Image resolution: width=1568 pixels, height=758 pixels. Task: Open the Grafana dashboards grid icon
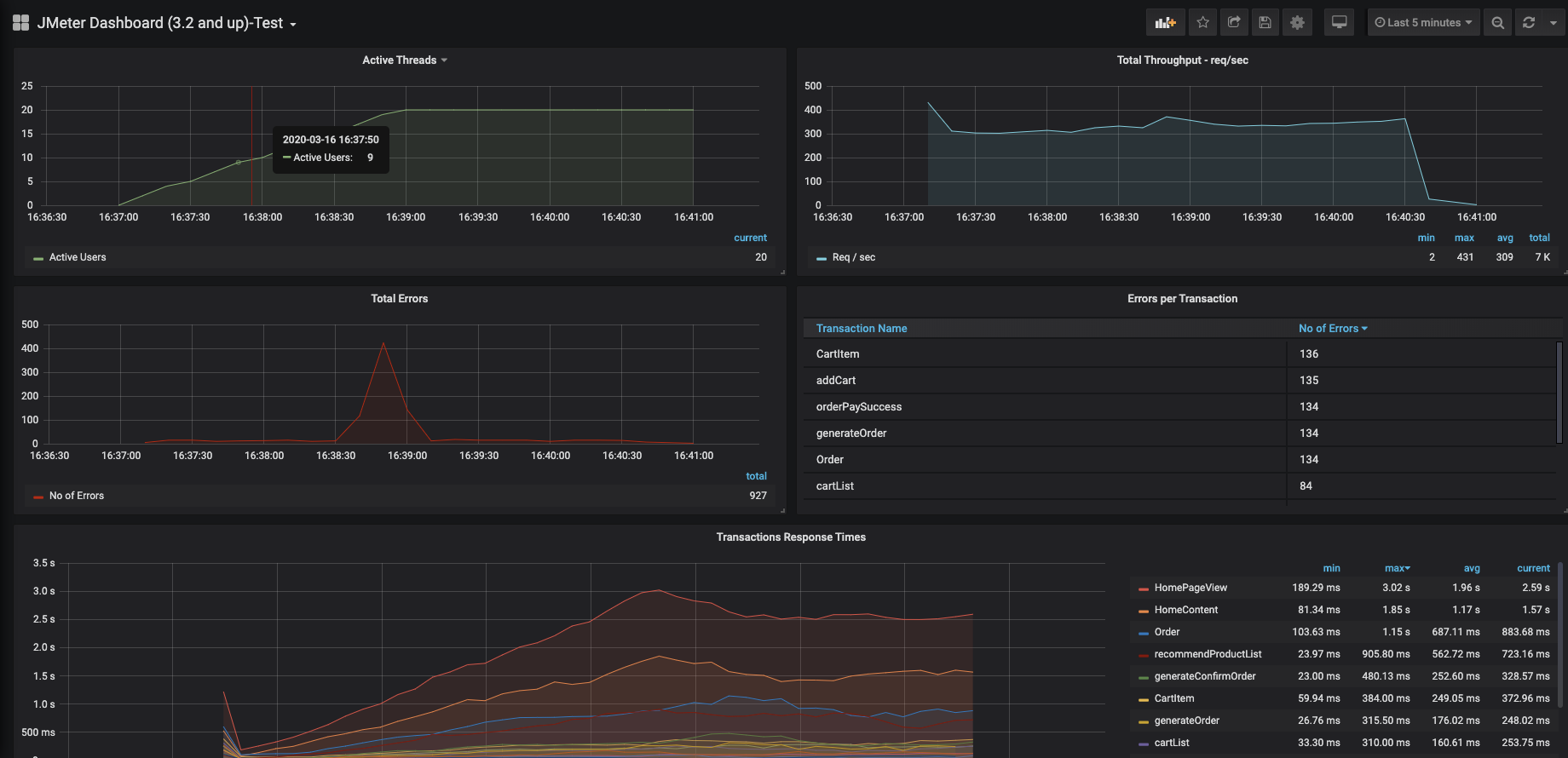pos(20,23)
